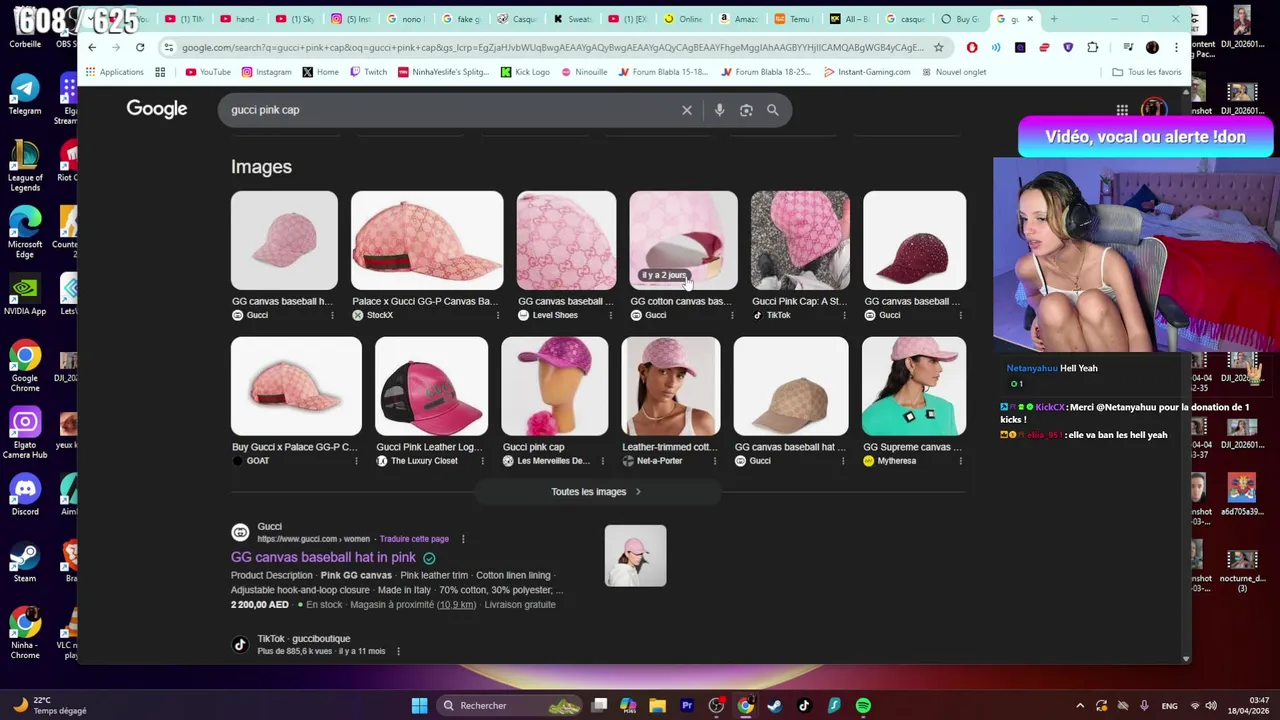Open the Instagram bookmark
The height and width of the screenshot is (720, 1280).
[266, 72]
